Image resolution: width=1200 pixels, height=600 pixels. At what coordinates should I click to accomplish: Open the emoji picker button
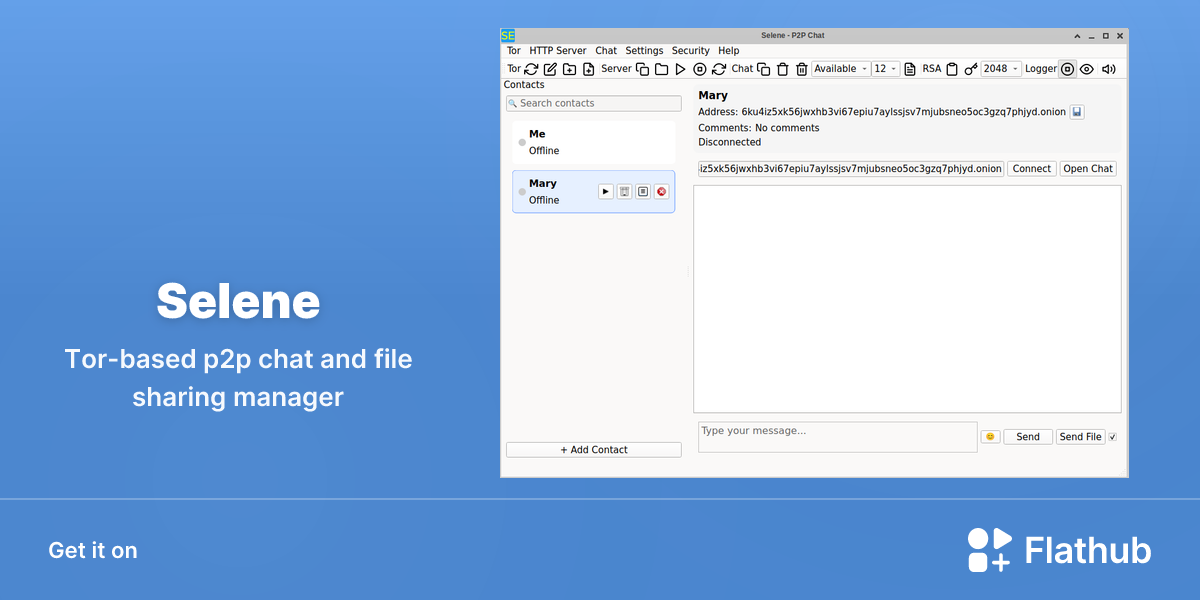990,437
